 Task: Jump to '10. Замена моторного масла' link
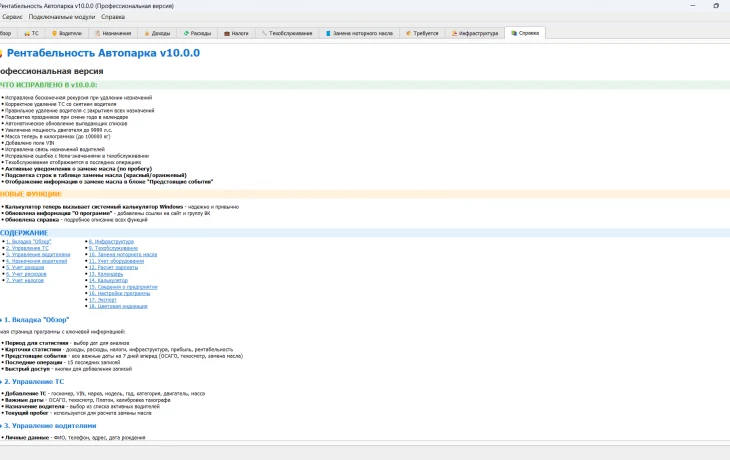click(123, 255)
